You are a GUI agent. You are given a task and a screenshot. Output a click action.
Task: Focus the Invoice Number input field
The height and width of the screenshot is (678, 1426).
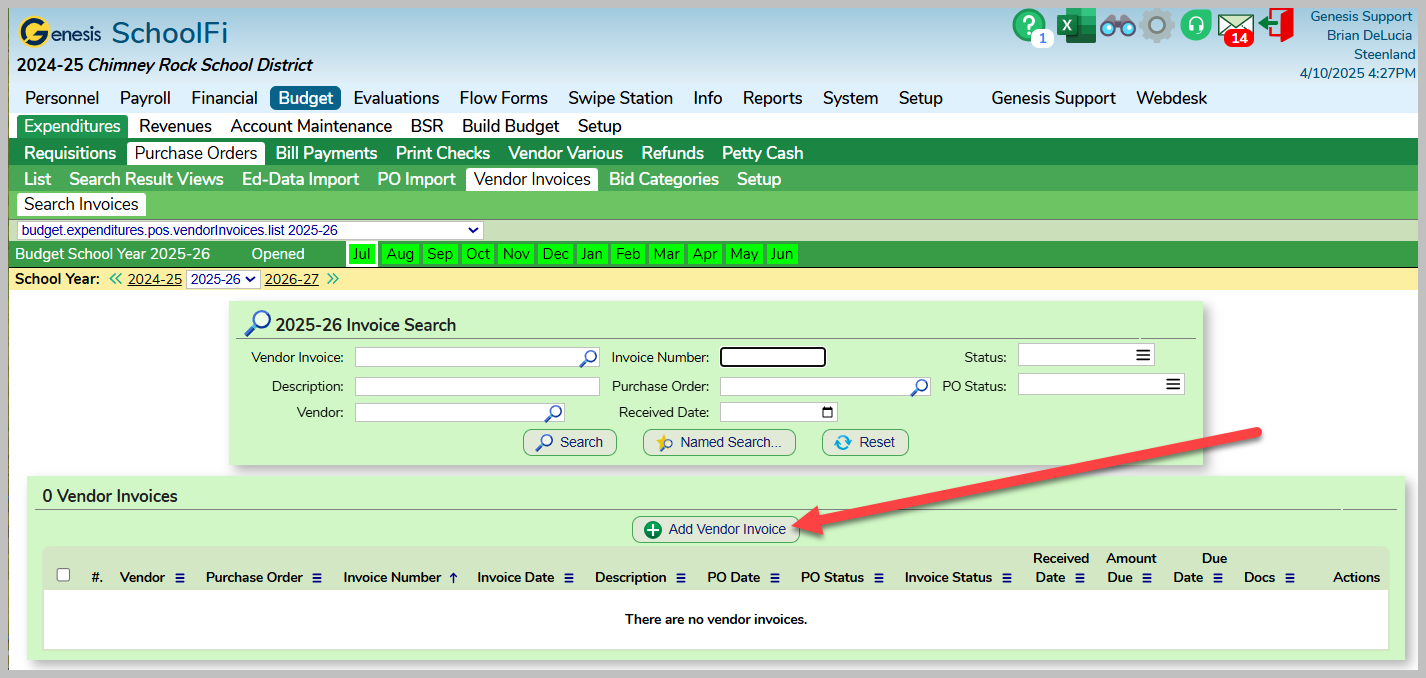[773, 357]
